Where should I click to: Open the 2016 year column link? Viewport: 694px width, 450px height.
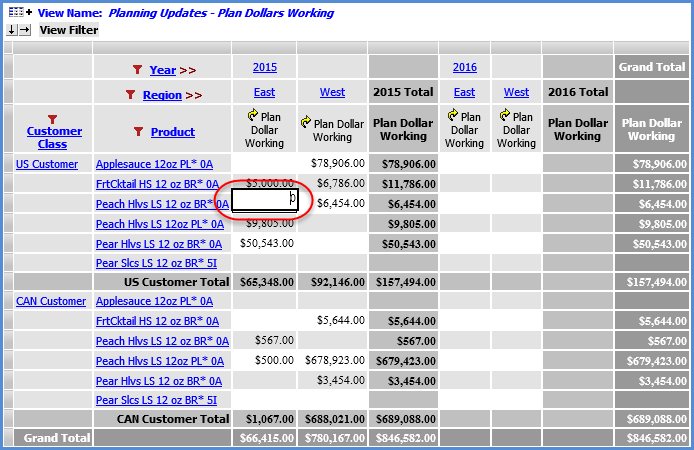(x=464, y=67)
